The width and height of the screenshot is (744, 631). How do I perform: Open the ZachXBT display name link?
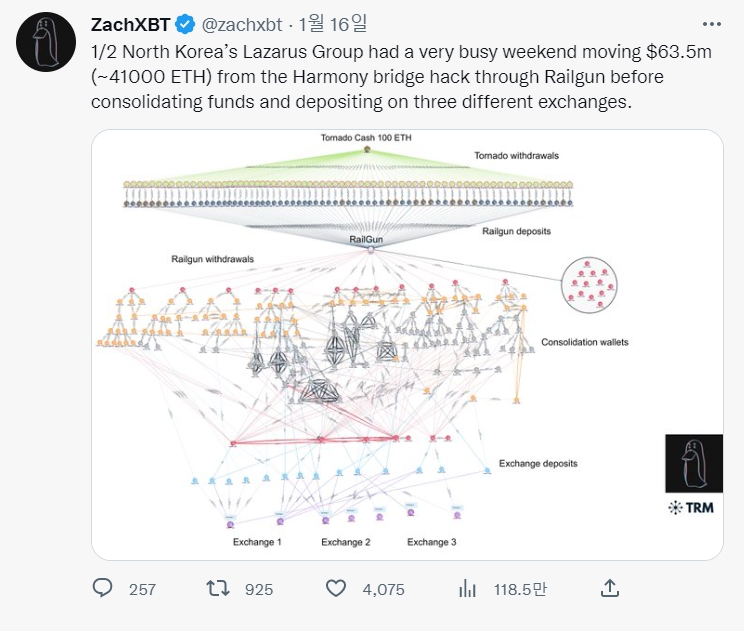coord(130,25)
